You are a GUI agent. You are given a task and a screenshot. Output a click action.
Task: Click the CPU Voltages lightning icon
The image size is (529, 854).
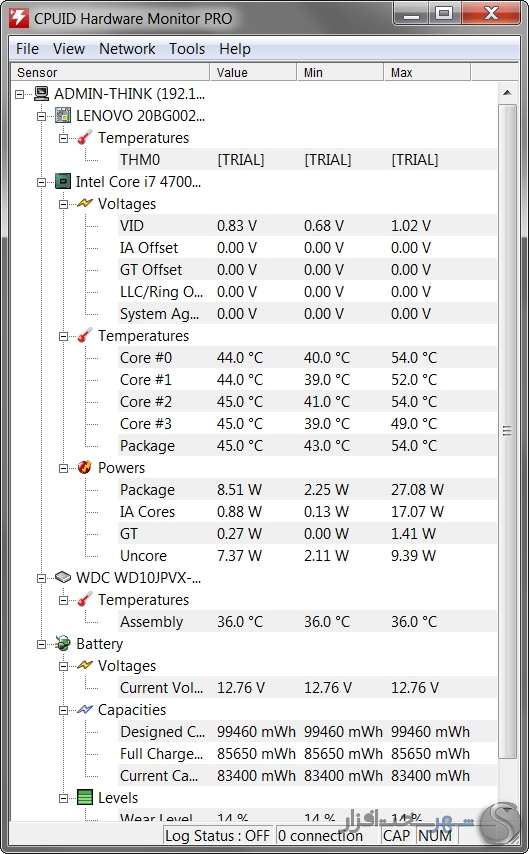(84, 204)
